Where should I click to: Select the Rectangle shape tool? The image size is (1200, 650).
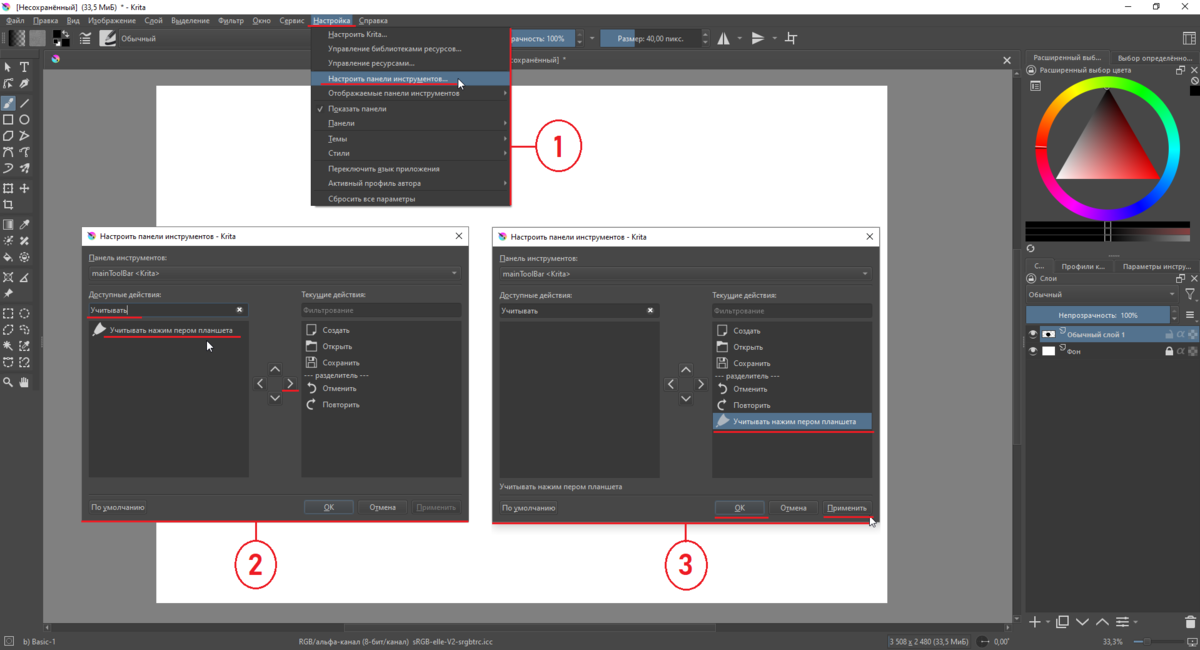[x=8, y=119]
